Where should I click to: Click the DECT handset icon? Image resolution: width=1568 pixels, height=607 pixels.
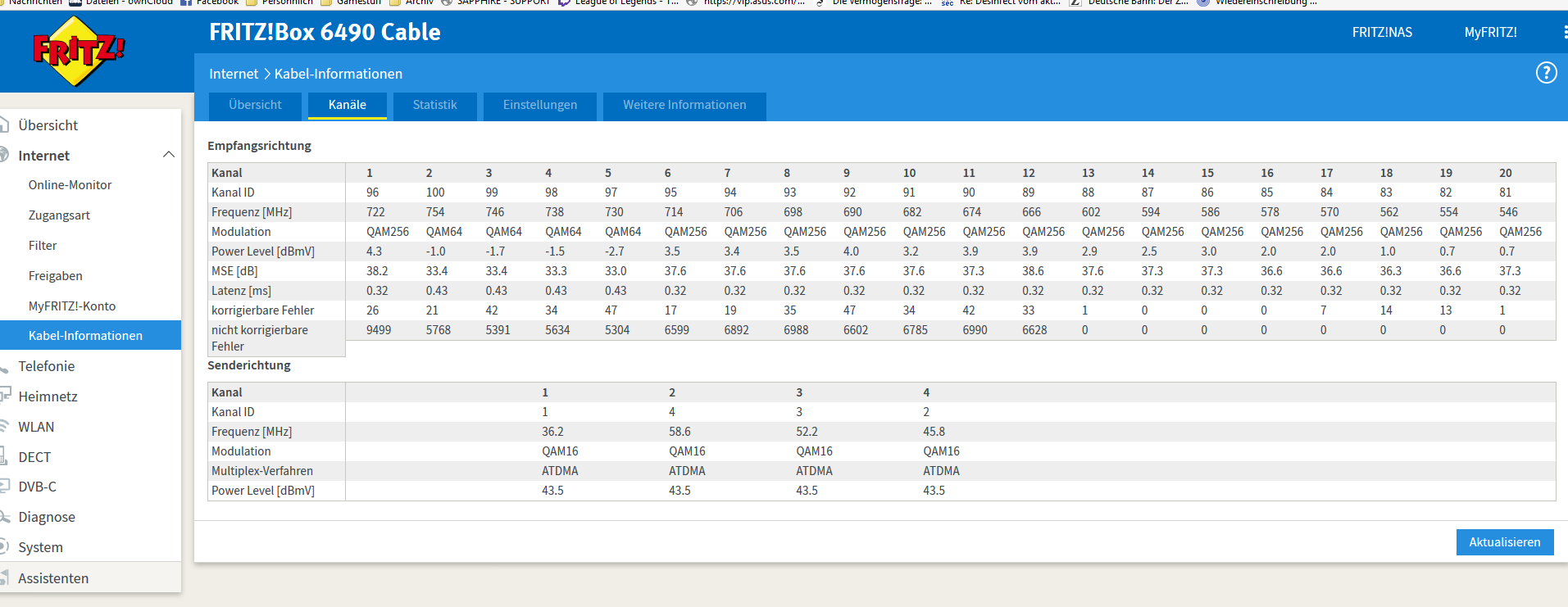click(x=4, y=456)
